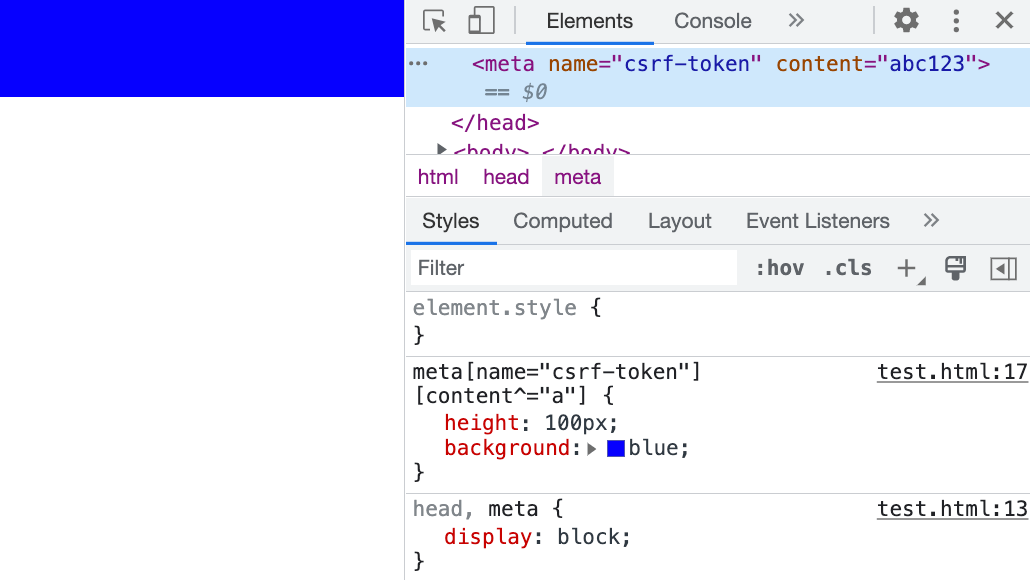
Task: Switch to the Elements tab
Action: point(589,21)
